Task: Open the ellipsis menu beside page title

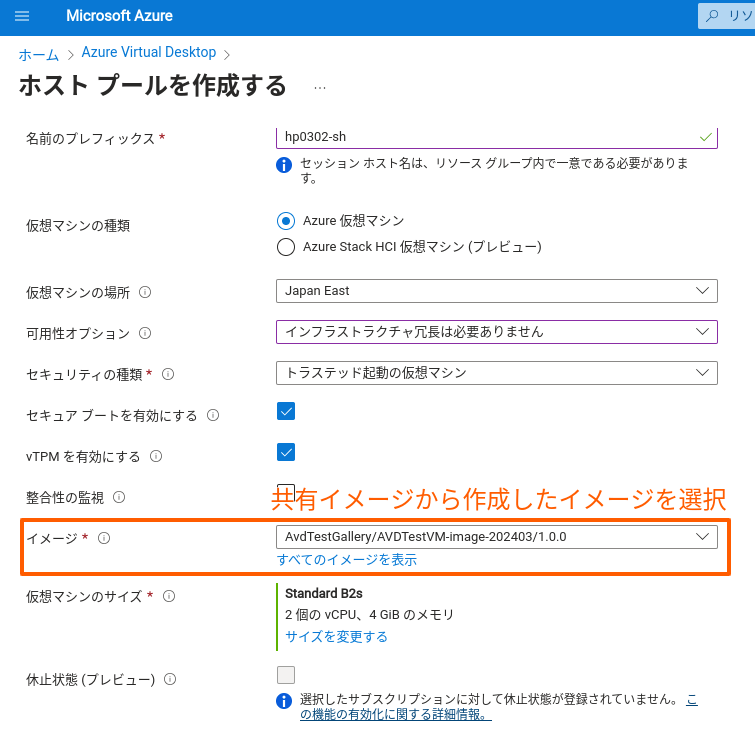Action: click(x=320, y=88)
